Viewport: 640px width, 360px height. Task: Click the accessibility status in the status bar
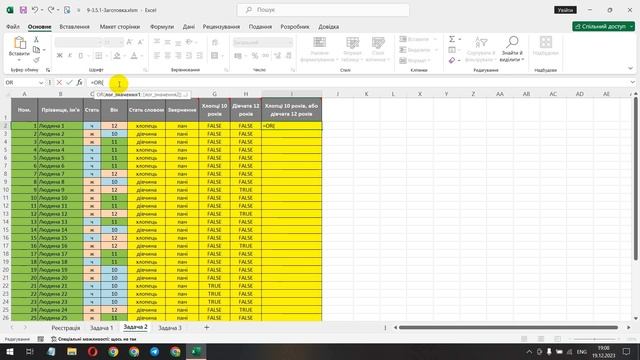tap(93, 339)
